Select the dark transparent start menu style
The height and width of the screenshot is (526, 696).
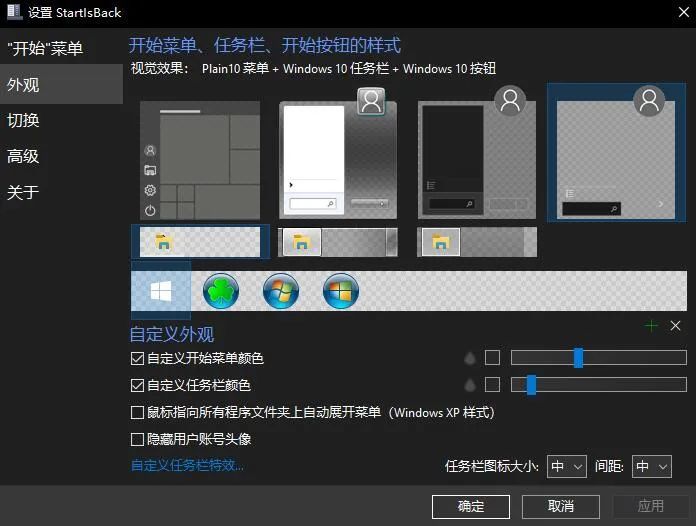[x=477, y=153]
